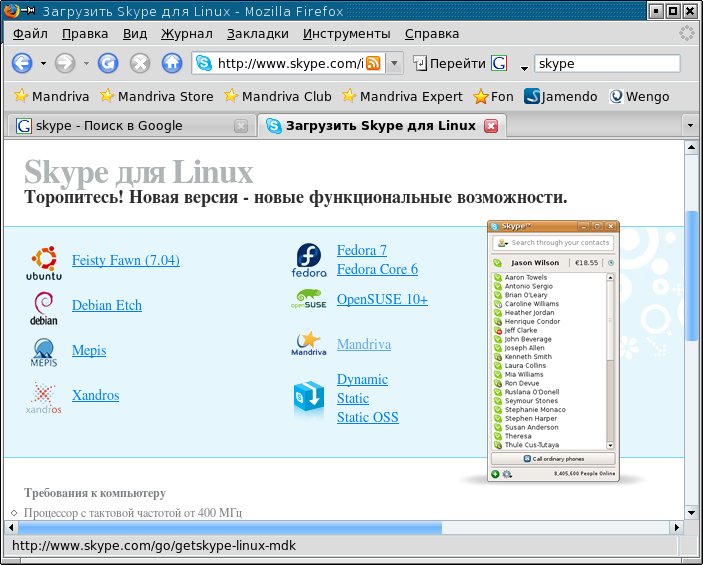Go back with the Back arrow button

tap(22, 63)
